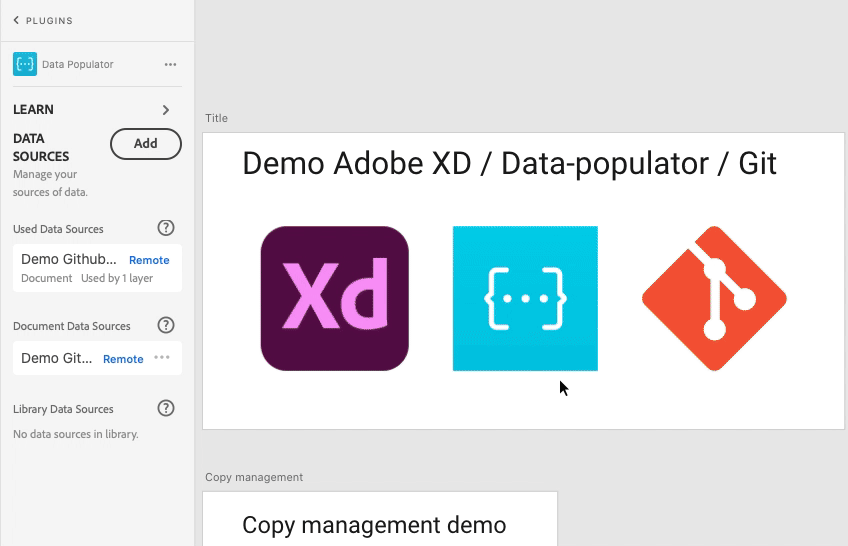Expand the LEARN section chevron

[166, 110]
